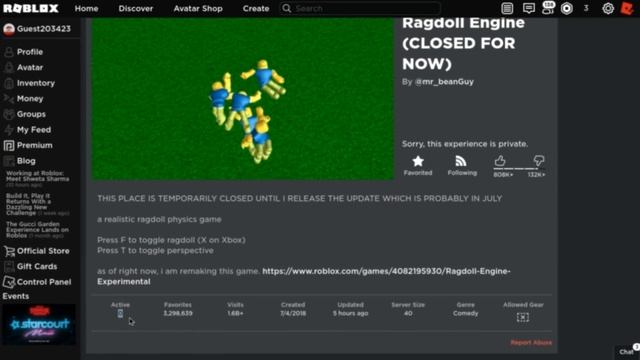Open the chat messages icon in the top bar

529,8
